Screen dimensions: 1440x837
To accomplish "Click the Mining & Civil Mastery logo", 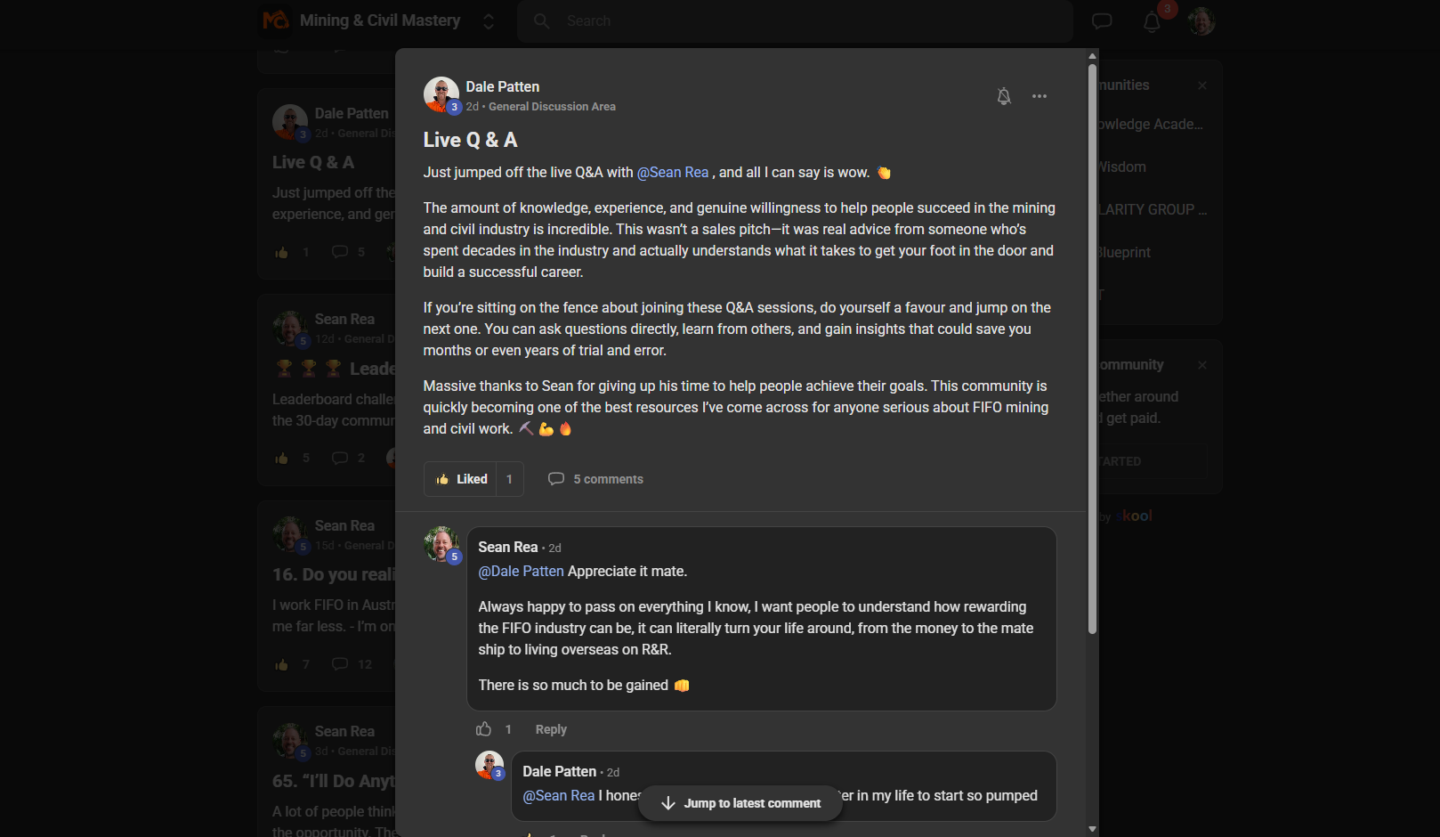I will 275,20.
